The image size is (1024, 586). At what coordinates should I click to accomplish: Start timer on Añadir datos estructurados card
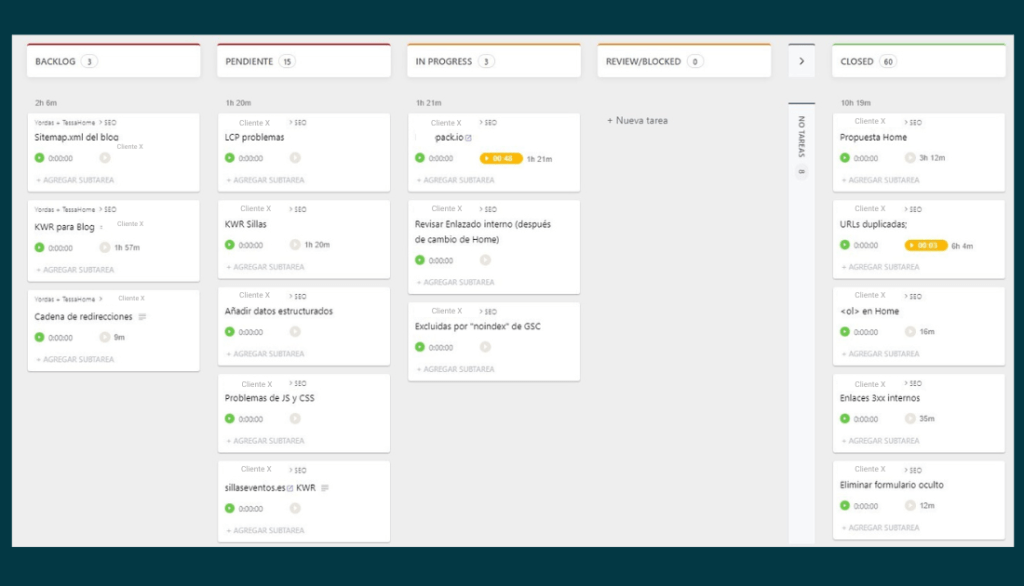pyautogui.click(x=295, y=332)
